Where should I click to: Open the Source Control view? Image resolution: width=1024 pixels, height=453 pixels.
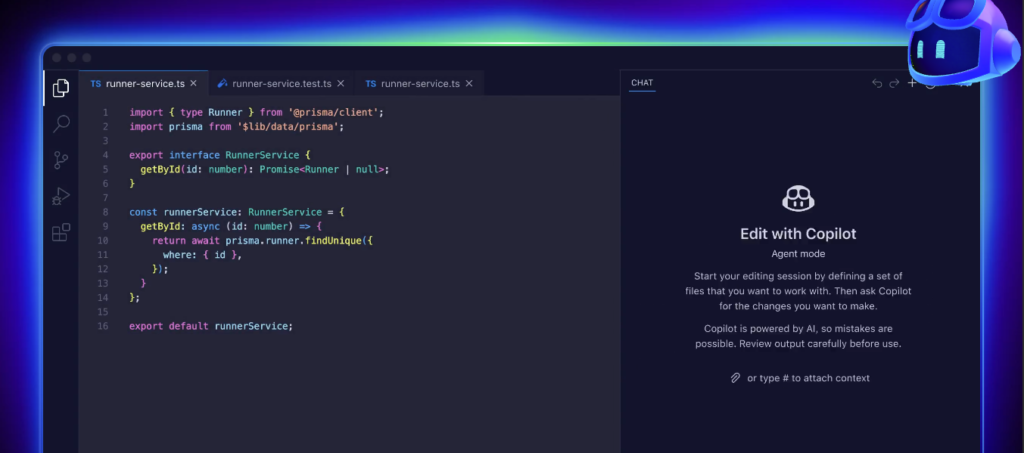click(61, 161)
